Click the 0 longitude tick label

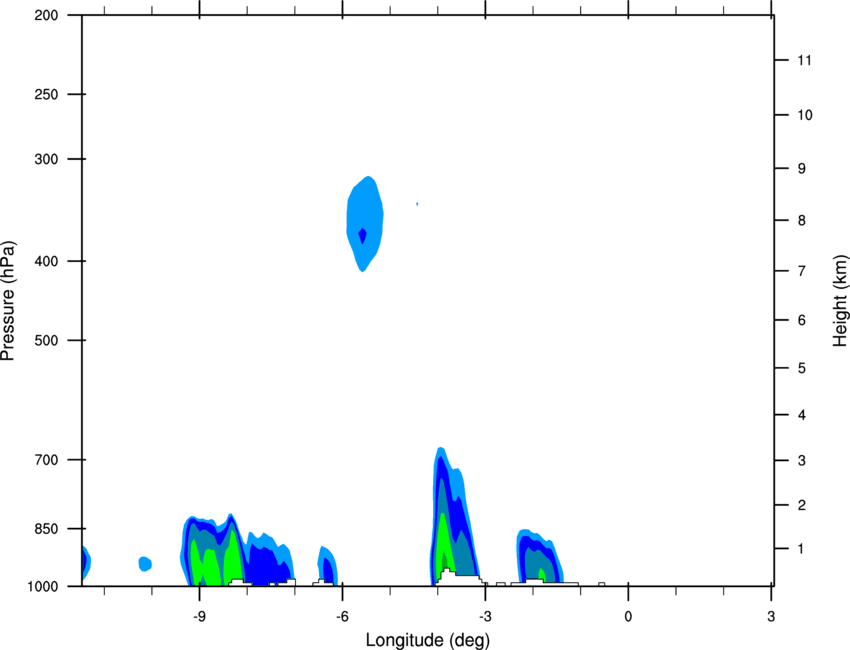pos(628,617)
